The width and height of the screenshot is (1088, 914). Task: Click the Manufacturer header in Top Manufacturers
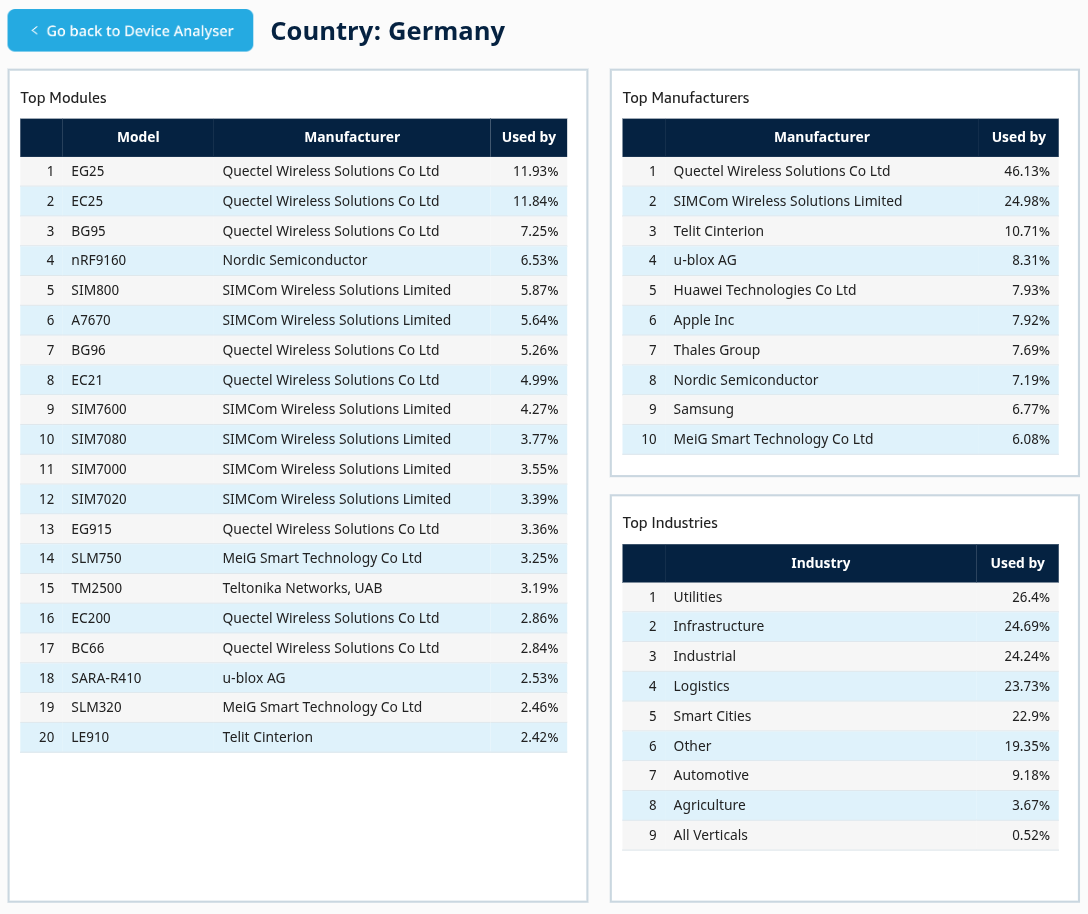click(822, 137)
